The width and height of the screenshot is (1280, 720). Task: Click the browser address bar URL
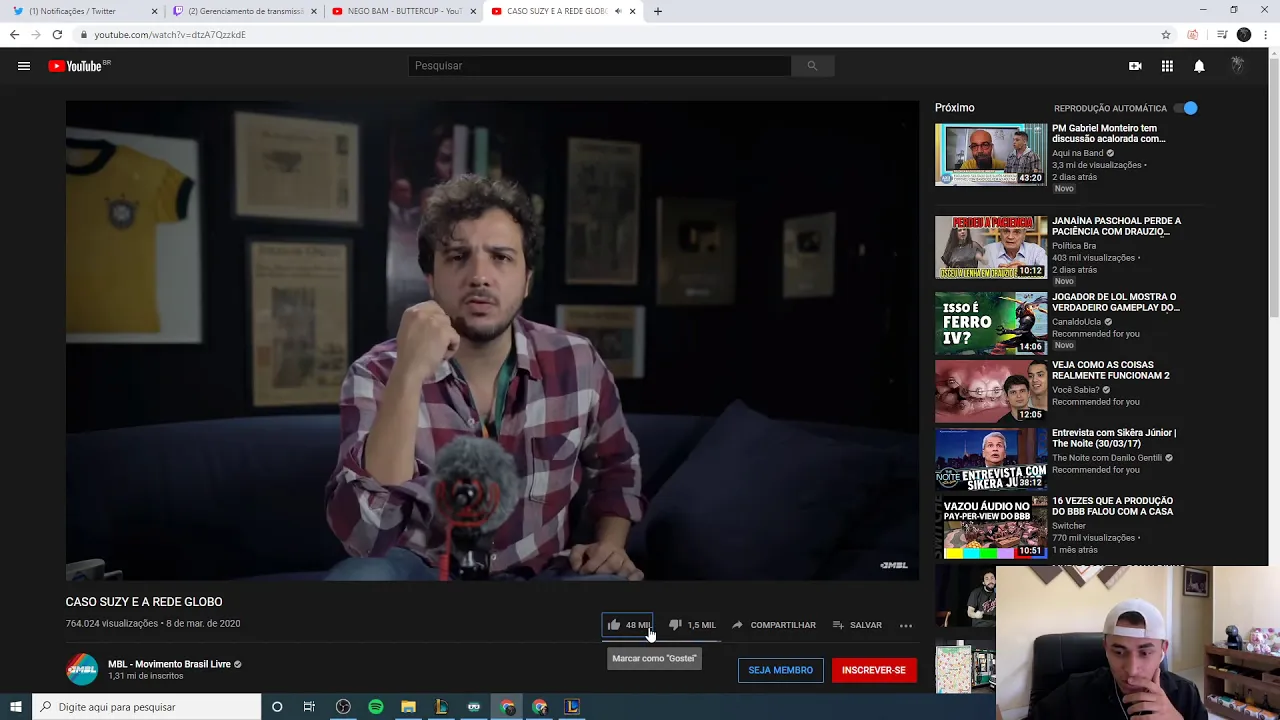(x=170, y=35)
